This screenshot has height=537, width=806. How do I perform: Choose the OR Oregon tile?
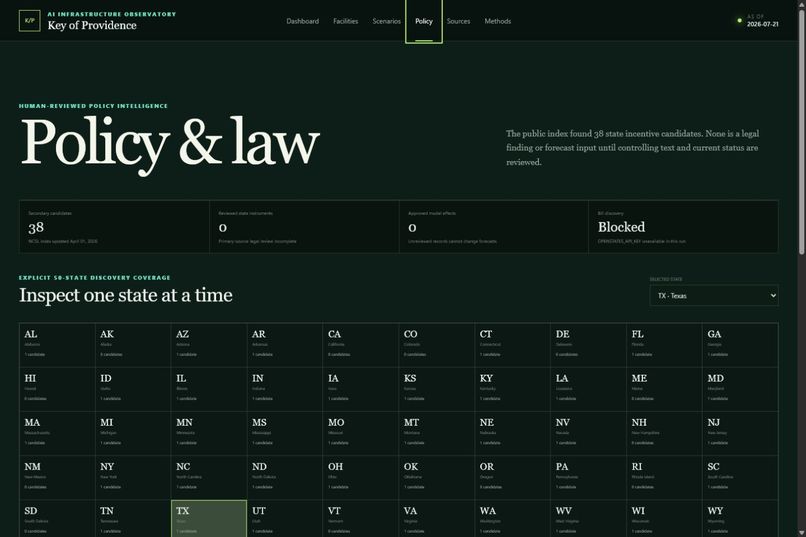(512, 477)
